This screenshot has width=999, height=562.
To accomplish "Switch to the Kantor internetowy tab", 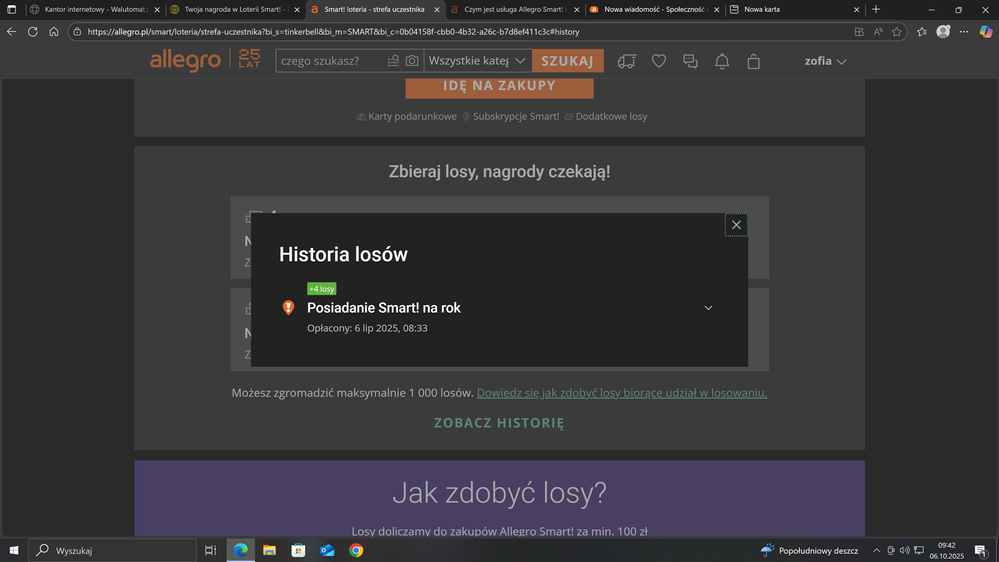I will [90, 9].
